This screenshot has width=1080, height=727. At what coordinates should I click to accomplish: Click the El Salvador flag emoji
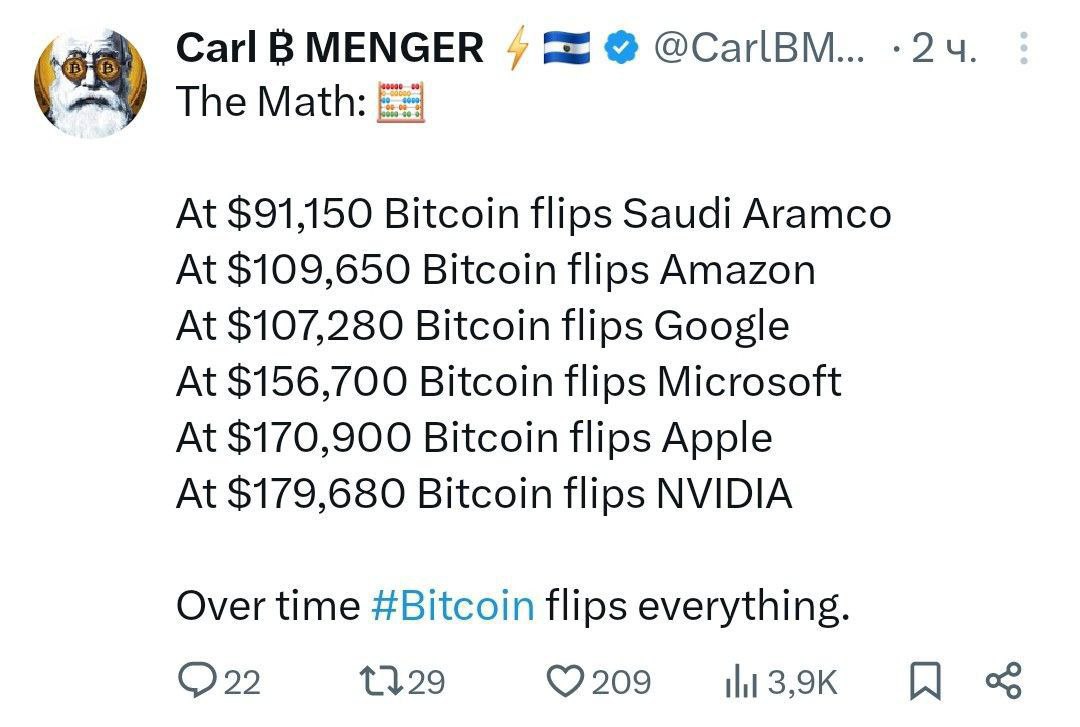click(567, 48)
